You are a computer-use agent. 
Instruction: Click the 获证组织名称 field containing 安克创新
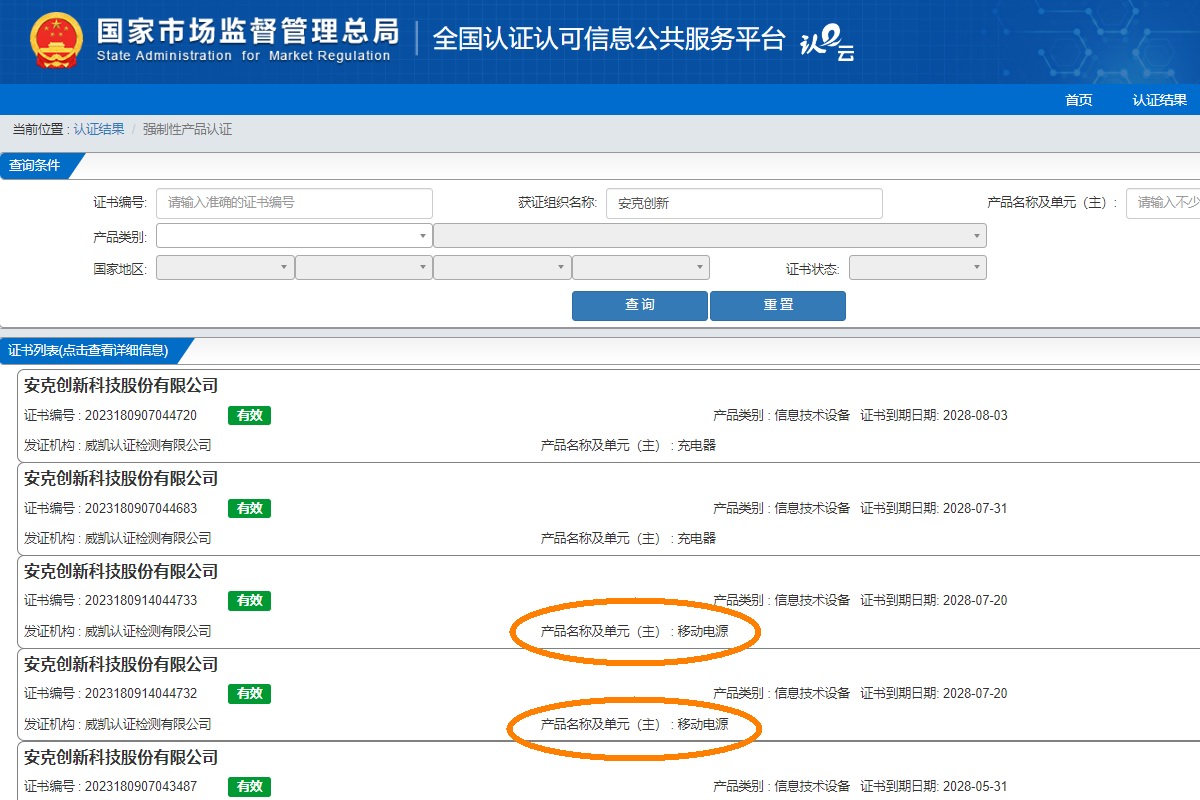744,203
